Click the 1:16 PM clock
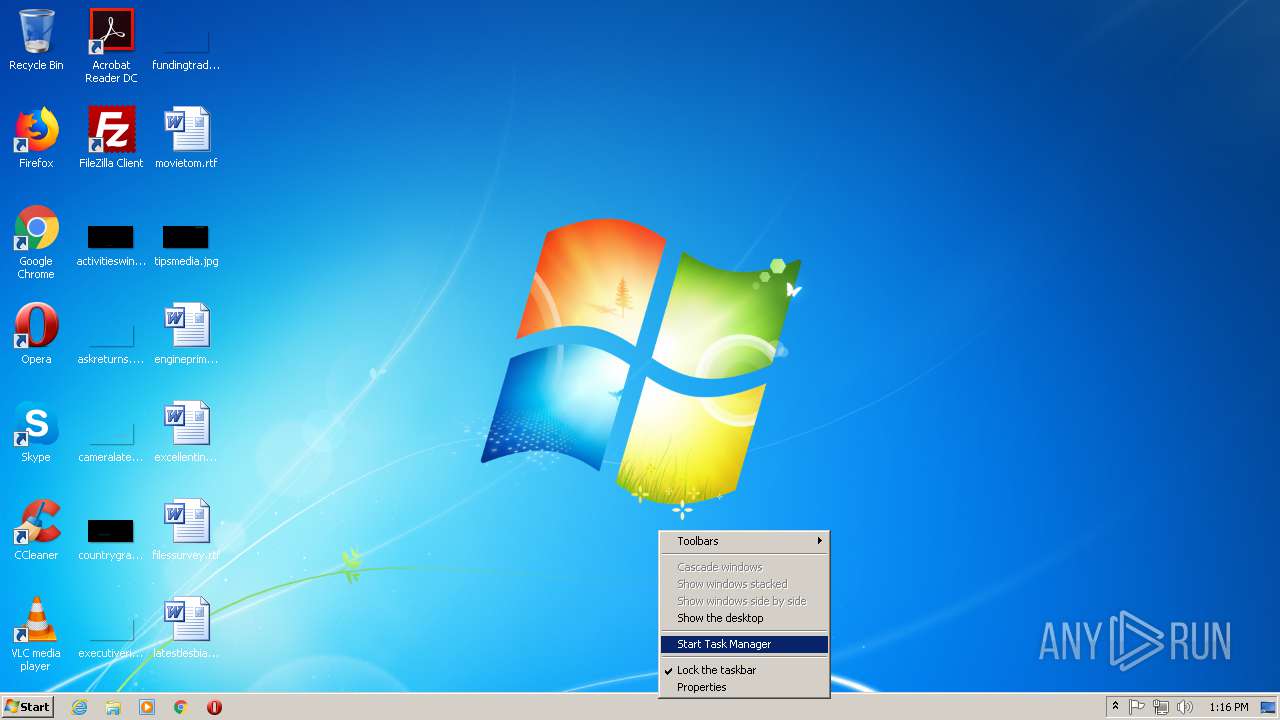The height and width of the screenshot is (720, 1280). 1228,707
